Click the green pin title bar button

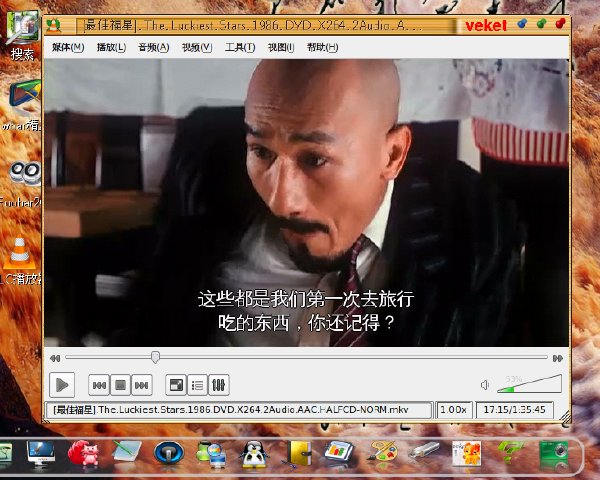coord(541,24)
